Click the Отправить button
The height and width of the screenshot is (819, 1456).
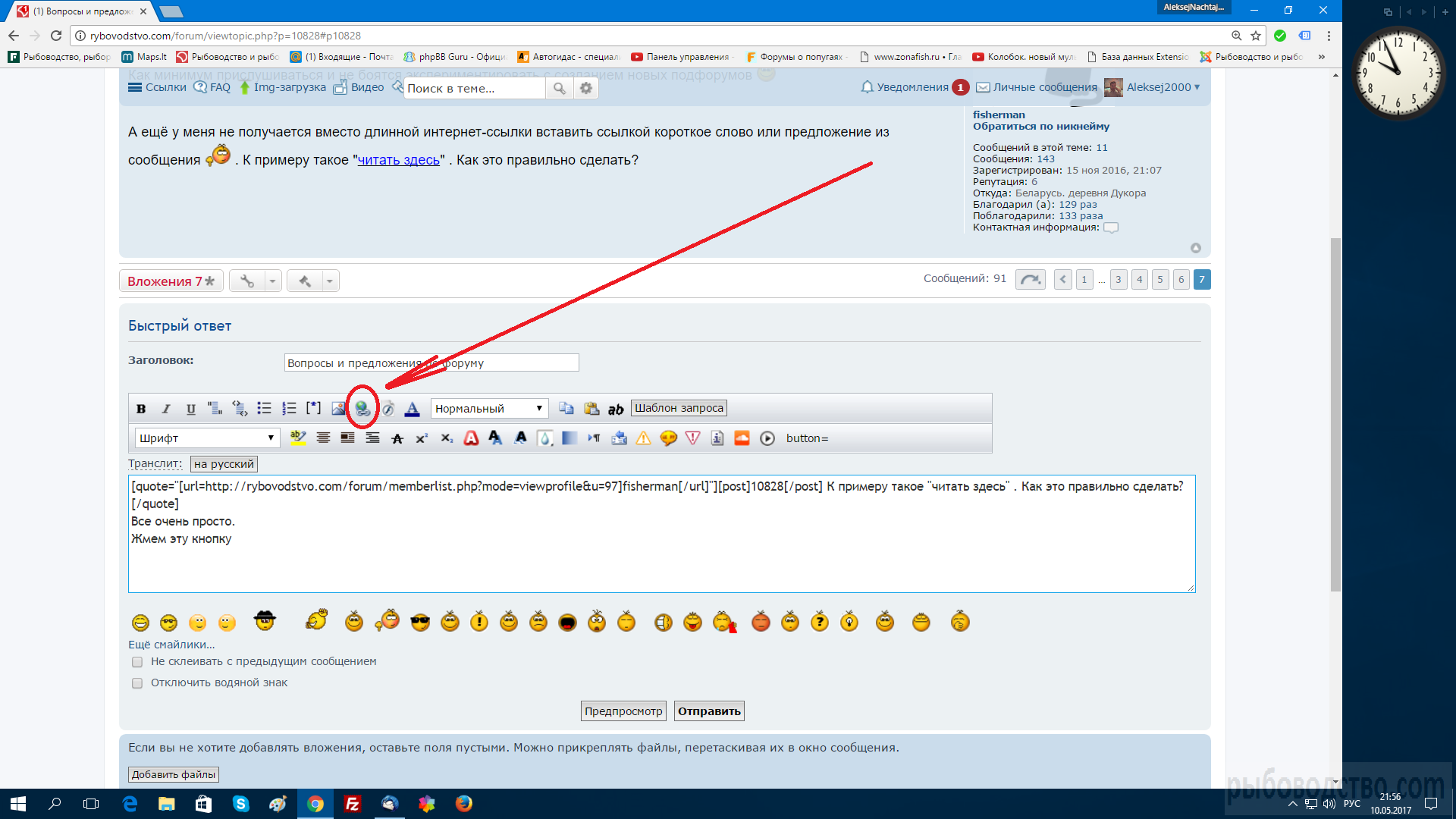pyautogui.click(x=709, y=711)
